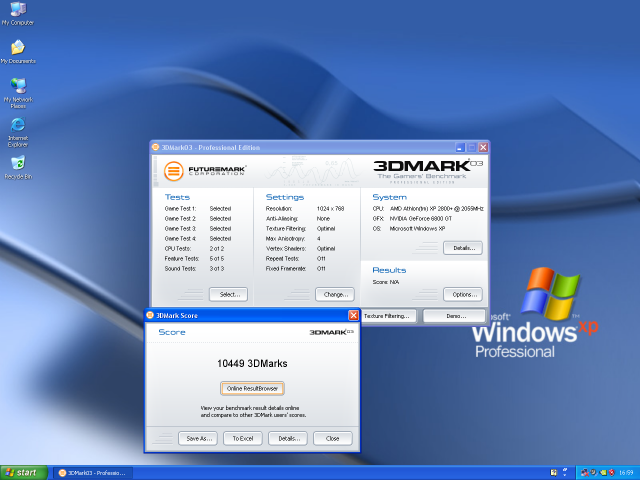Click the Sound Tests label
Image resolution: width=640 pixels, height=480 pixels.
coord(180,269)
